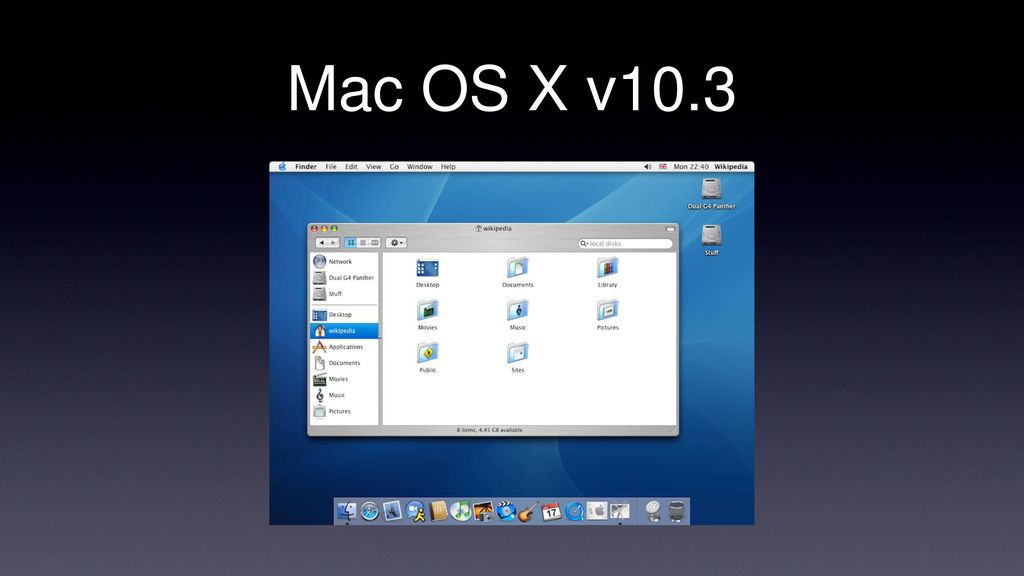Screen dimensions: 1024x576
Task: Click the Mon 22:40 clock
Action: [691, 167]
